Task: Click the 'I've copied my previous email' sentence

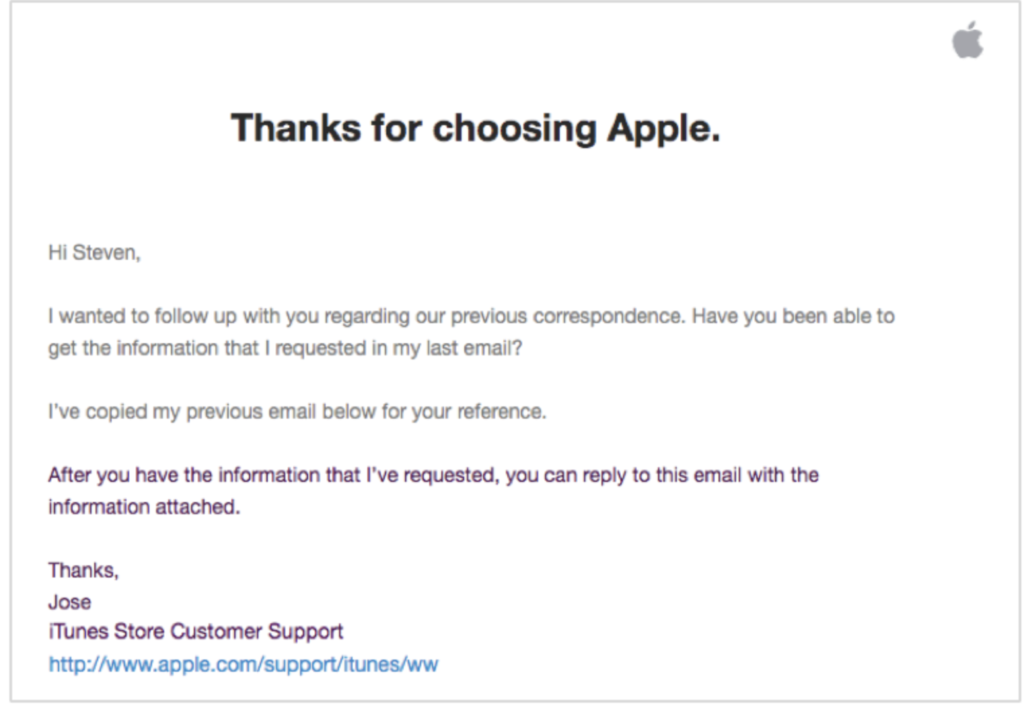Action: click(297, 412)
